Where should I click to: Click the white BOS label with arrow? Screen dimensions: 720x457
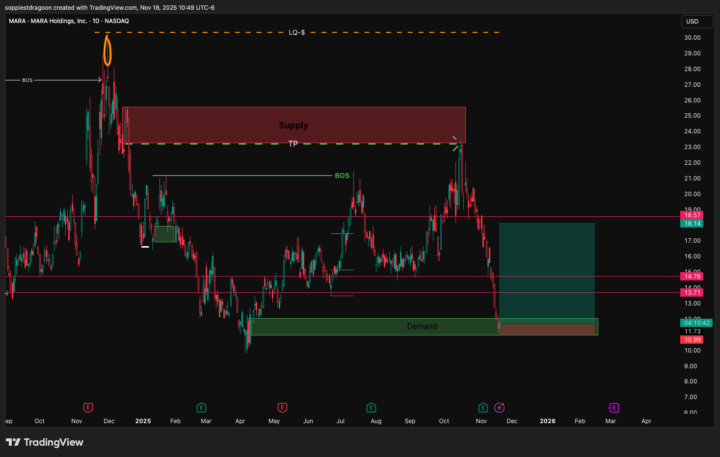point(28,80)
